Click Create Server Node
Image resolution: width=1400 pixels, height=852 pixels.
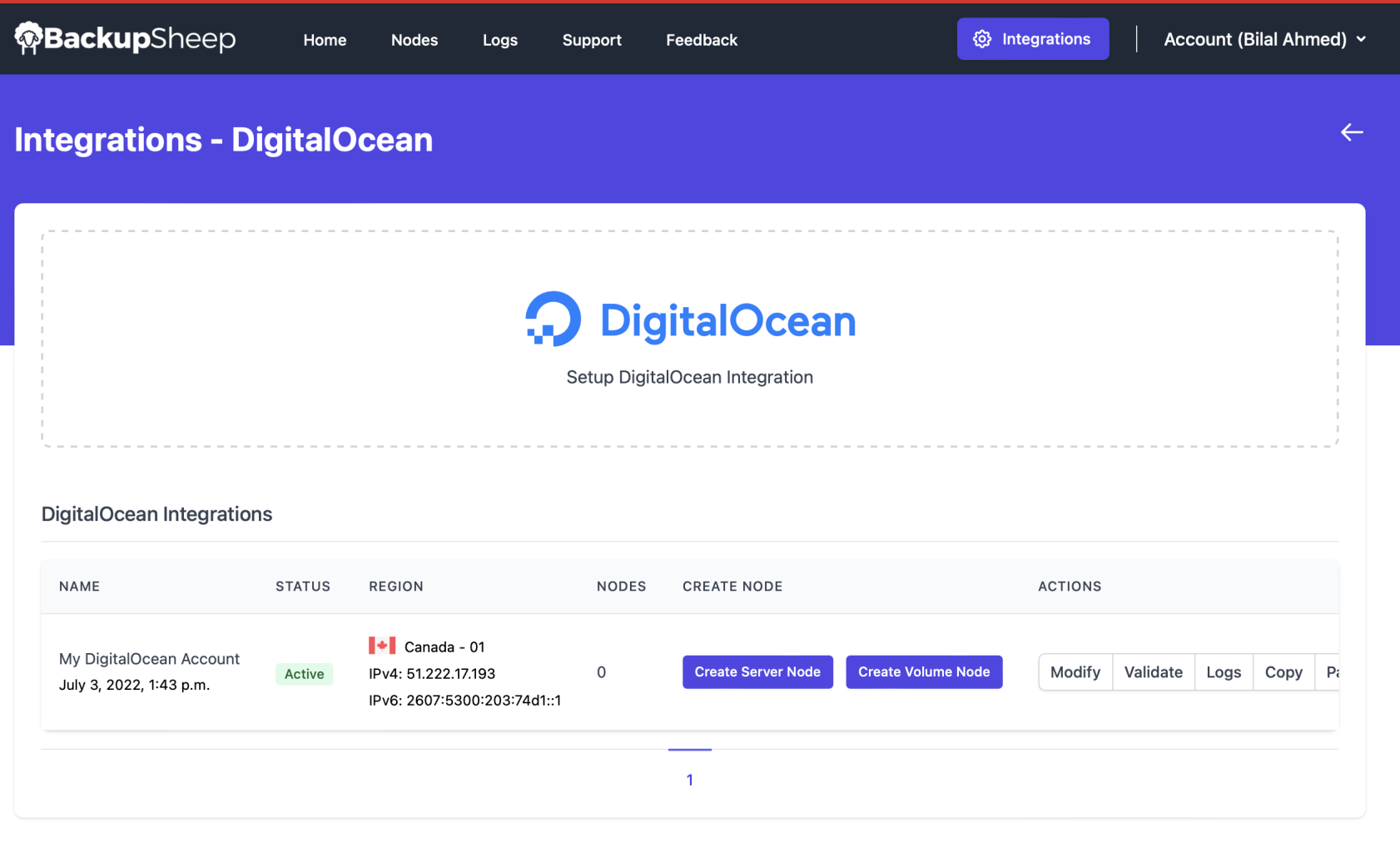pos(757,672)
